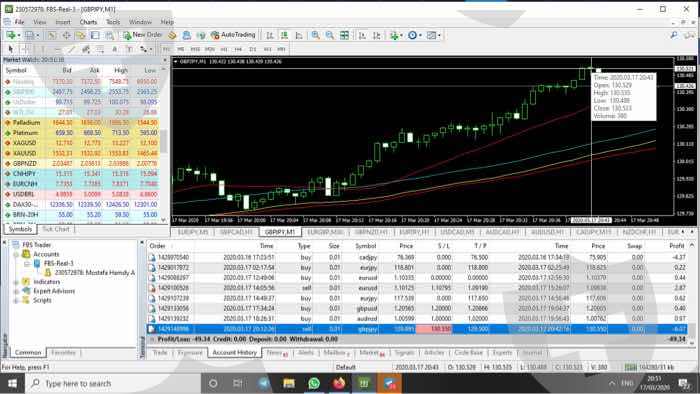700x394 pixels.
Task: Expand the Indicators tree node
Action: pyautogui.click(x=16, y=282)
